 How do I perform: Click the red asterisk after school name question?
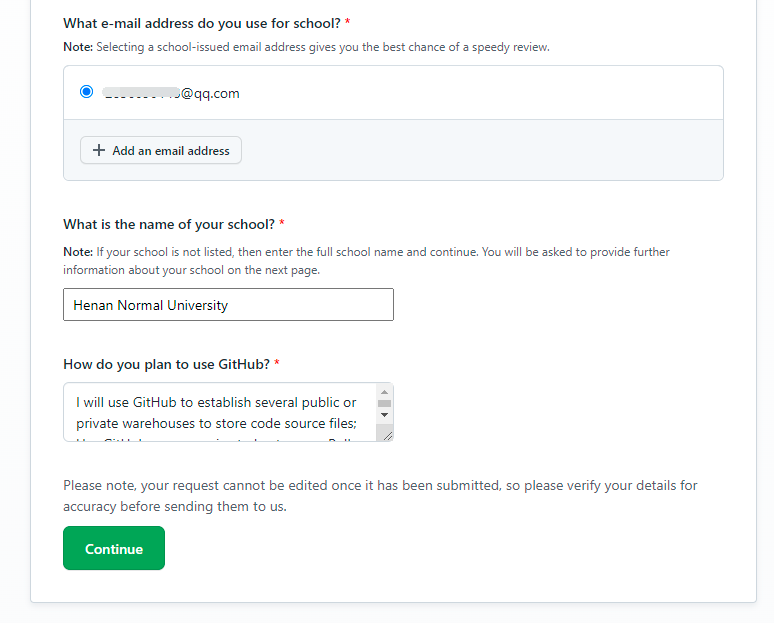pos(282,224)
